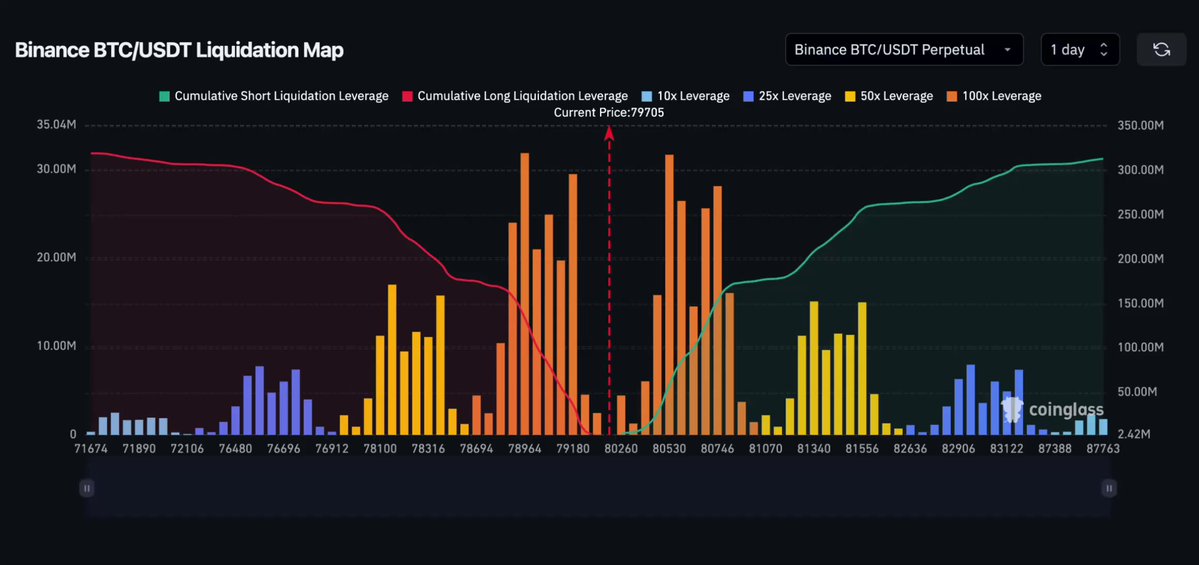Click the 76480 x-axis price label
The height and width of the screenshot is (565, 1199).
click(x=235, y=449)
